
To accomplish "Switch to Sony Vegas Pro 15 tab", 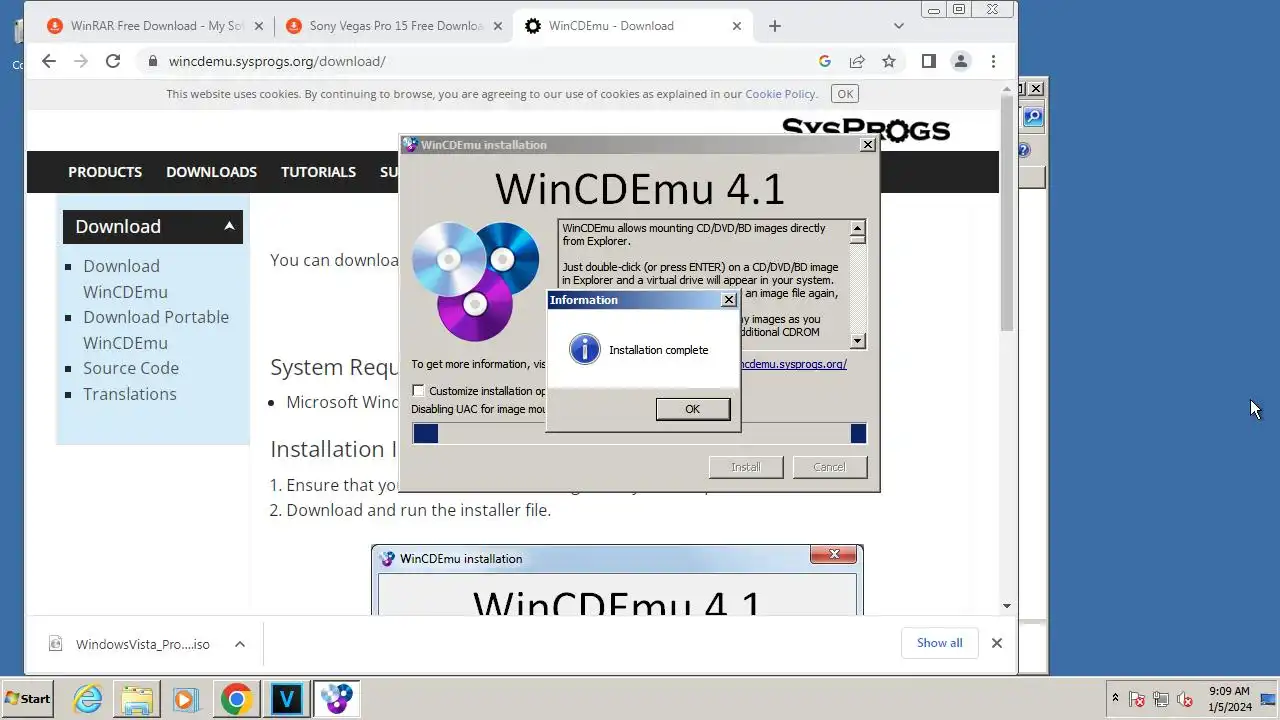I will tap(392, 26).
